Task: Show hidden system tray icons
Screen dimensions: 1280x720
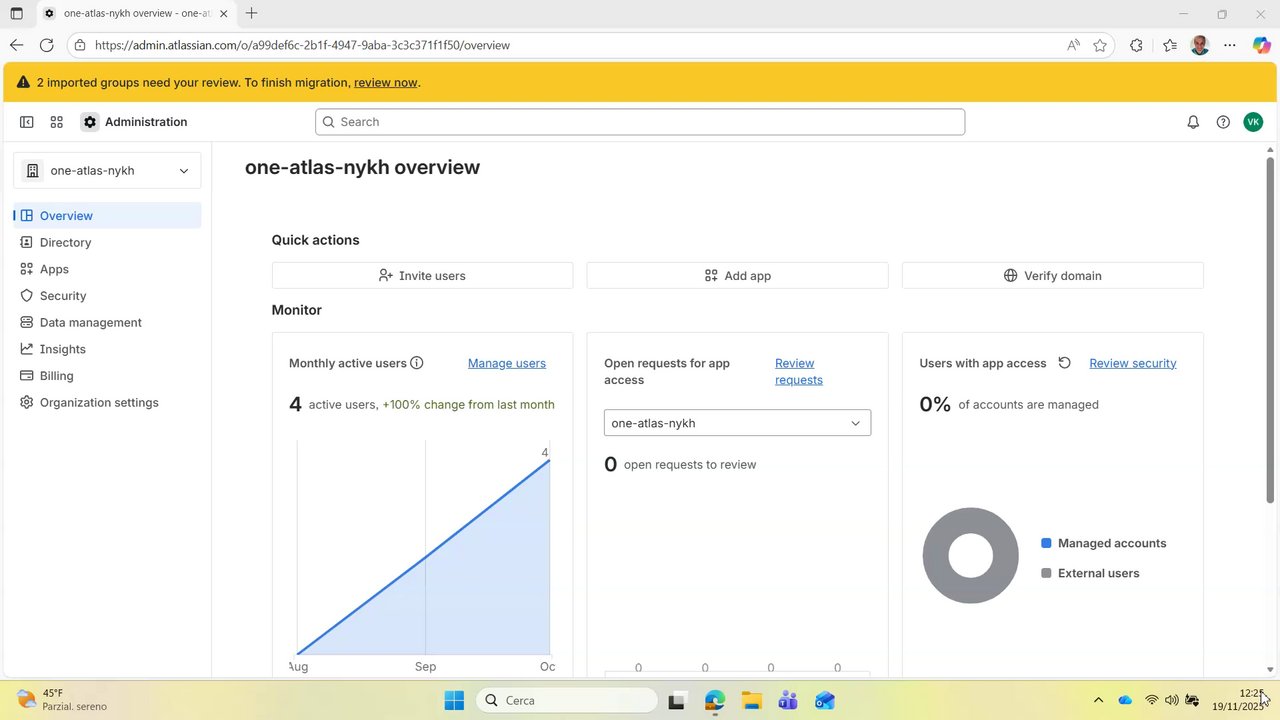Action: pos(1098,700)
